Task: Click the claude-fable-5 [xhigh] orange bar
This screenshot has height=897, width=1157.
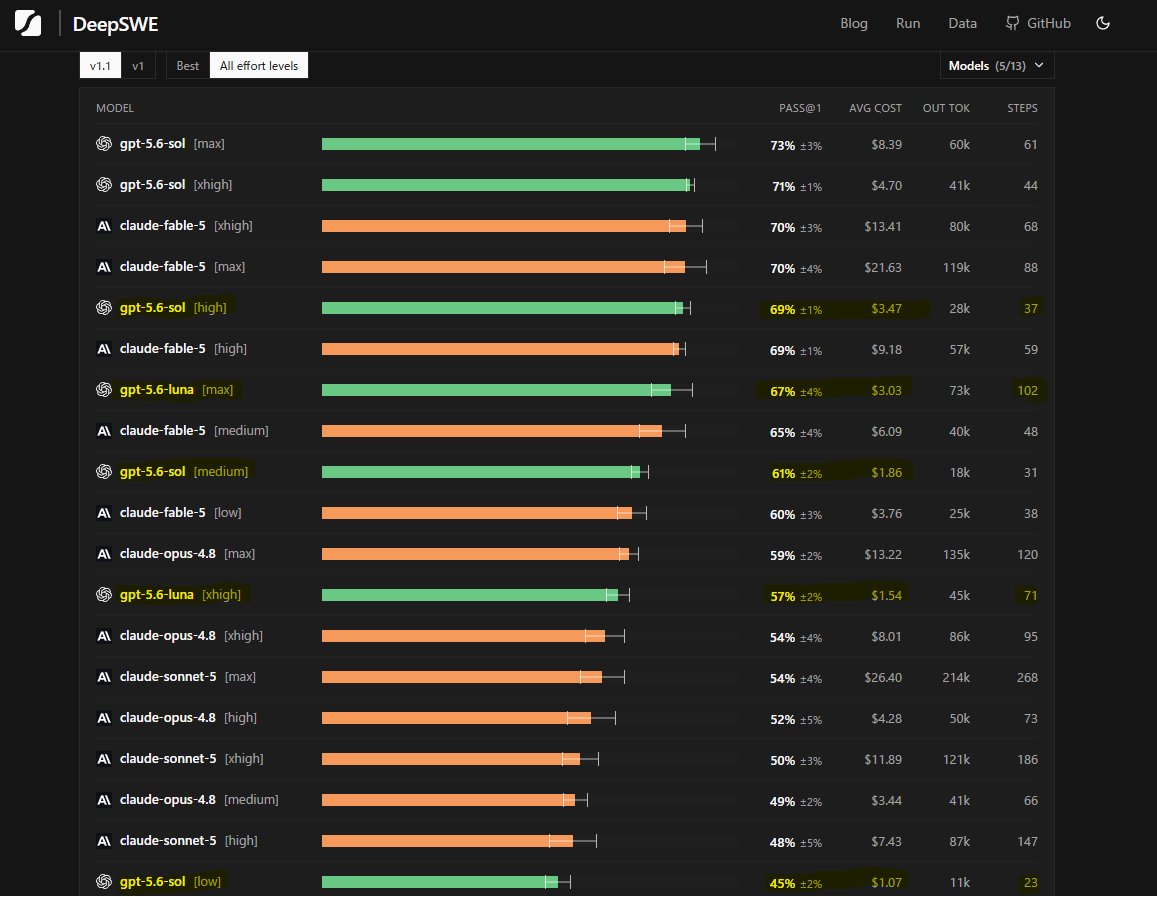Action: pos(504,226)
